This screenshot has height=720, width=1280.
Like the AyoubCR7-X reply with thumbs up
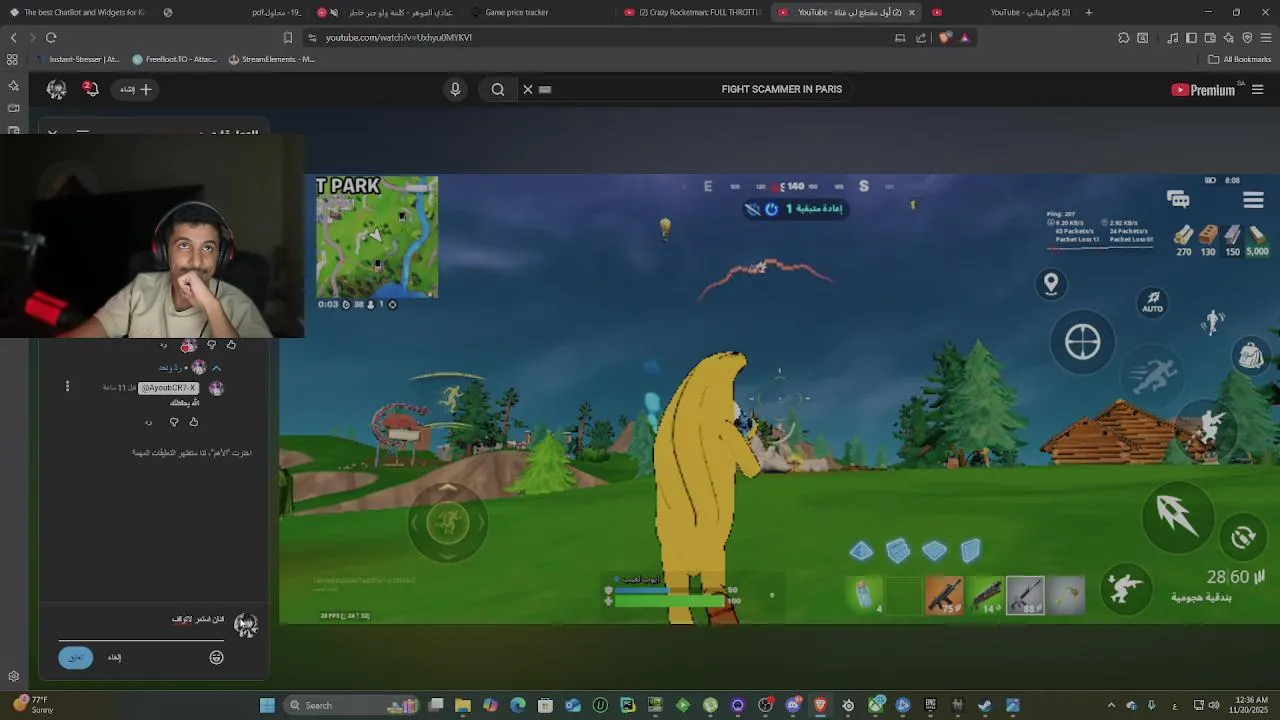194,422
